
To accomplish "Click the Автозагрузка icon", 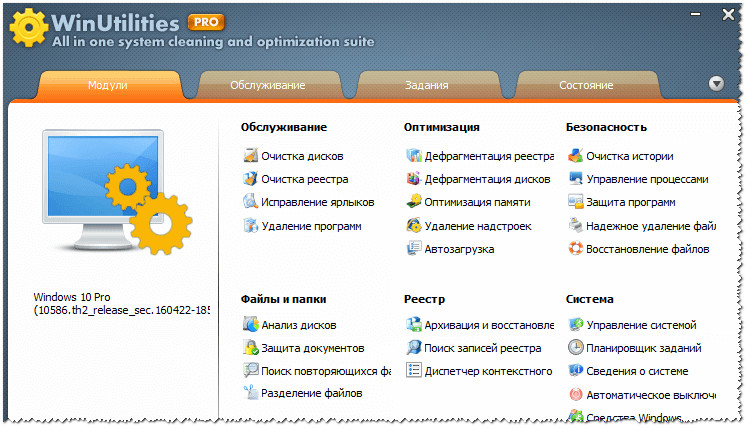I will tap(413, 248).
